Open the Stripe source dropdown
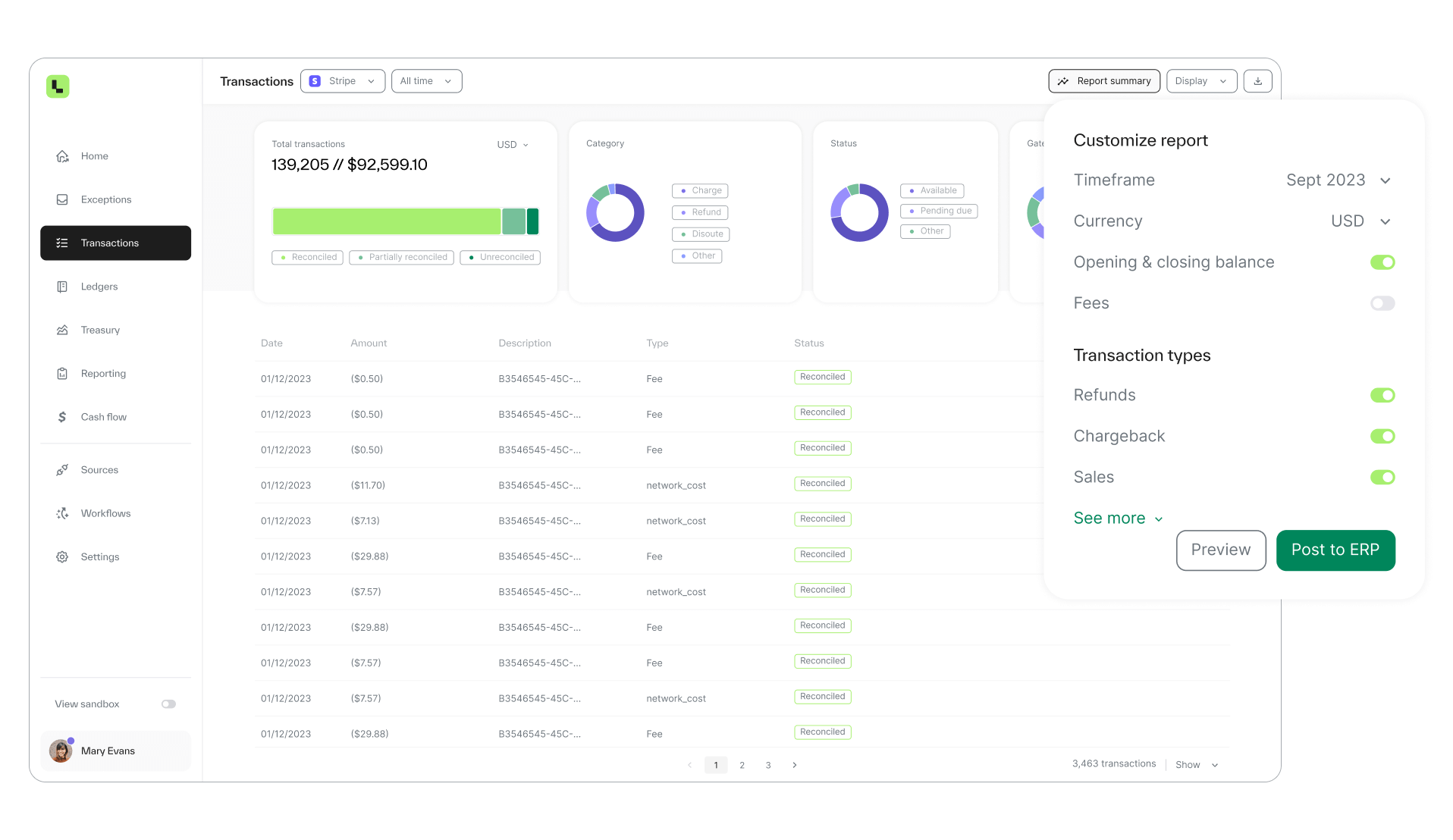This screenshot has width=1453, height=840. [x=343, y=81]
